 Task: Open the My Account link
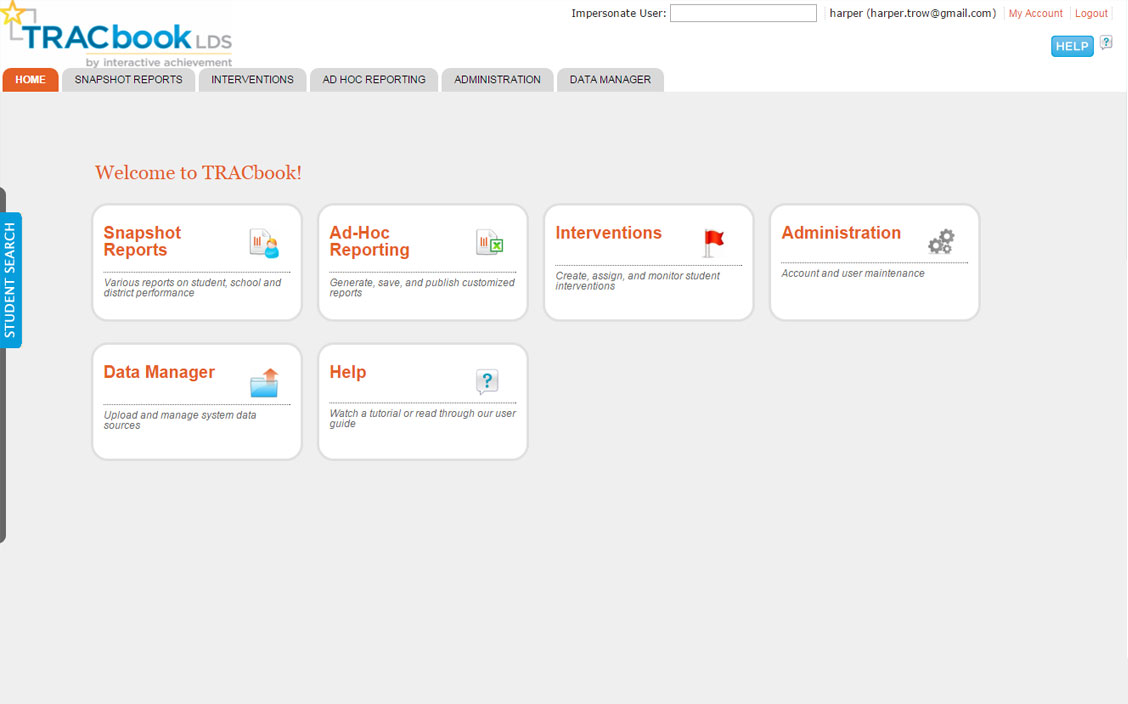point(1035,13)
